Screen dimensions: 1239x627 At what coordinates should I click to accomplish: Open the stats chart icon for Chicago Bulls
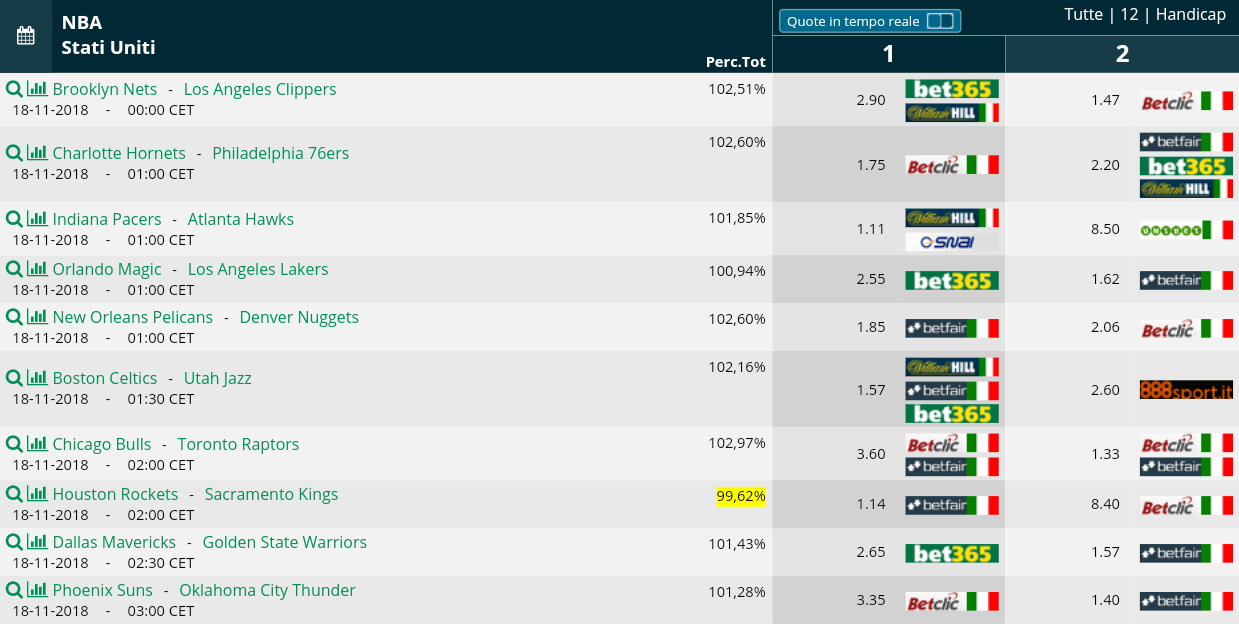coord(37,444)
